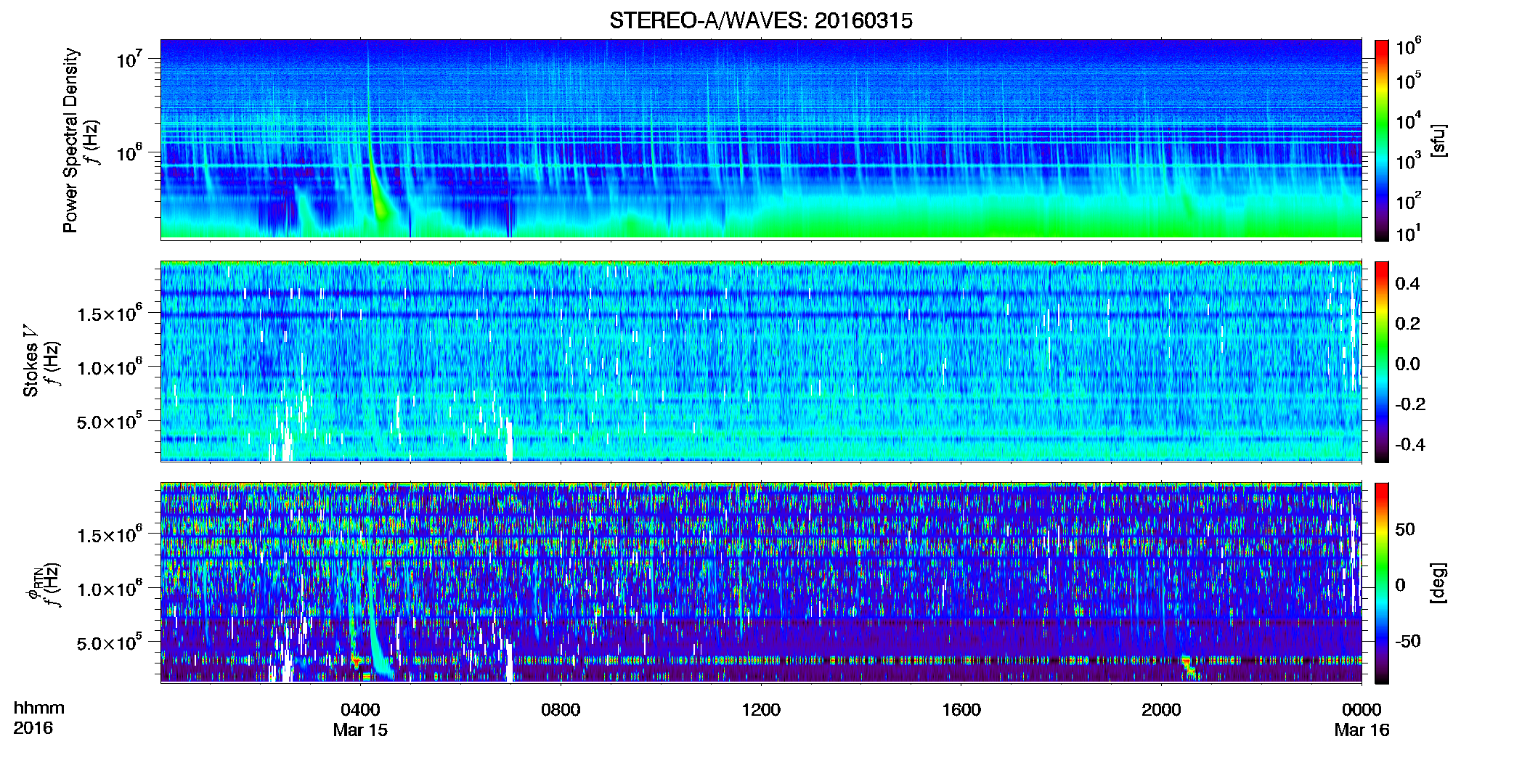Screen dimensions: 1522x784
Task: Click the 0400 time tick label
Action: click(360, 709)
